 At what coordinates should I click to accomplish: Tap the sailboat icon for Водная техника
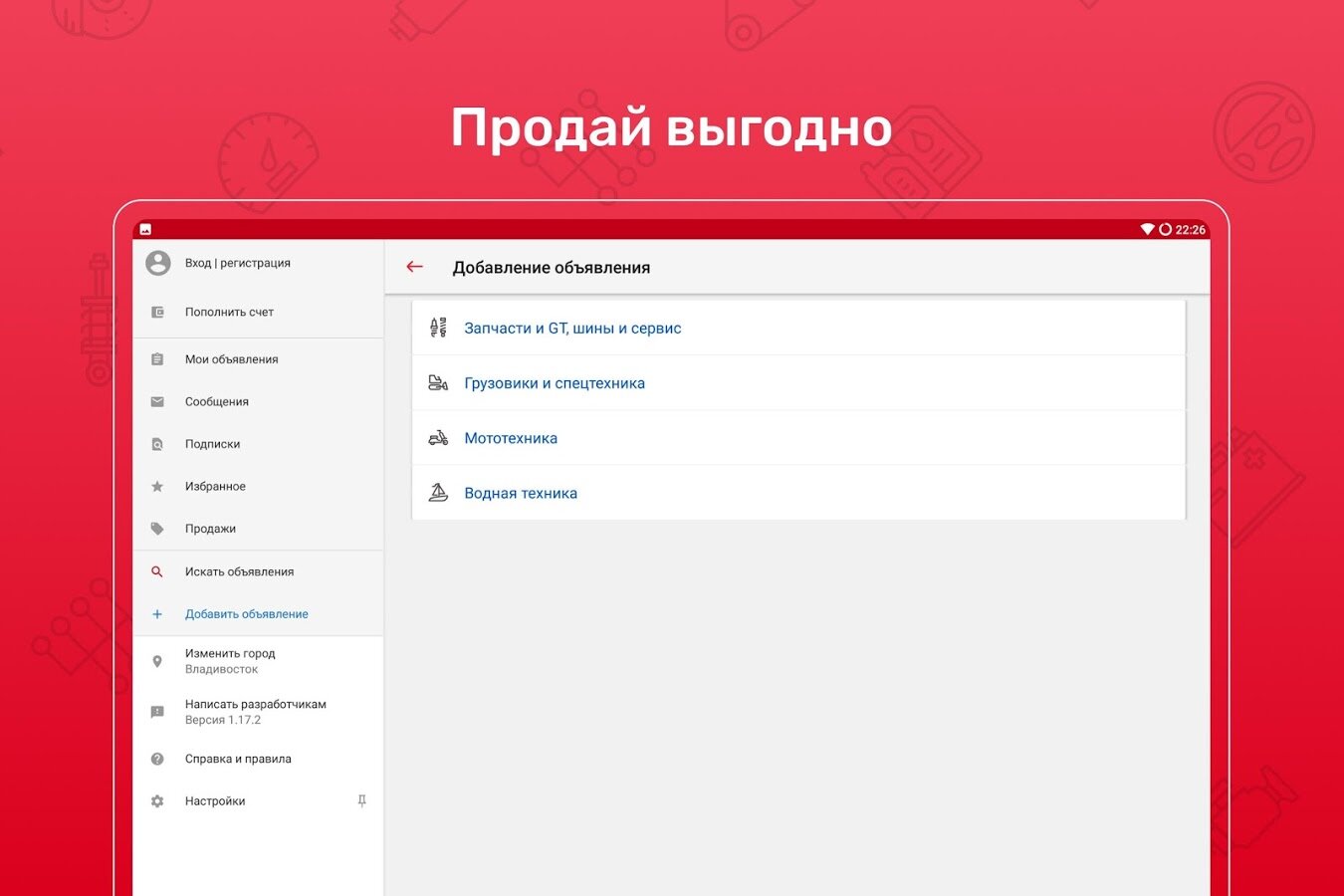[x=438, y=493]
